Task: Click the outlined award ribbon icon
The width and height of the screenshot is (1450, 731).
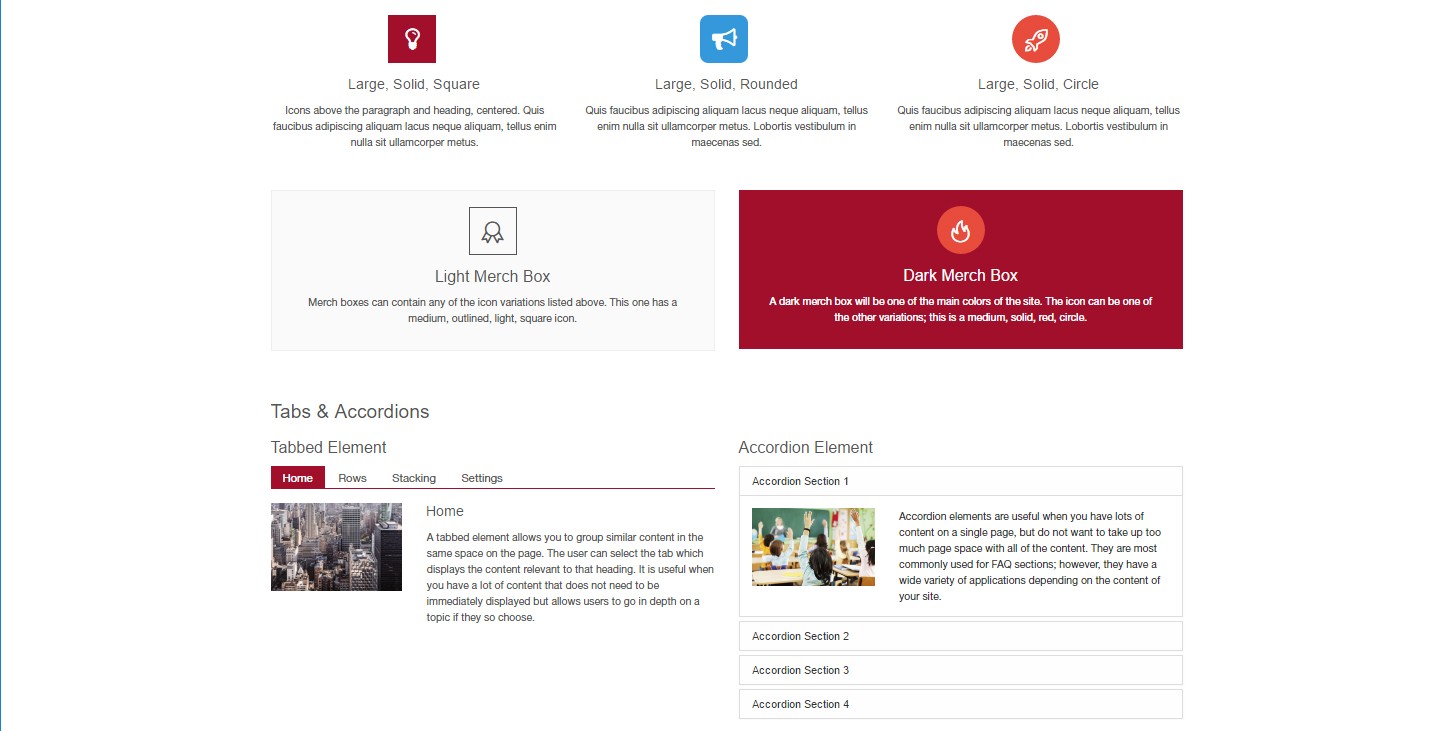Action: (x=492, y=231)
